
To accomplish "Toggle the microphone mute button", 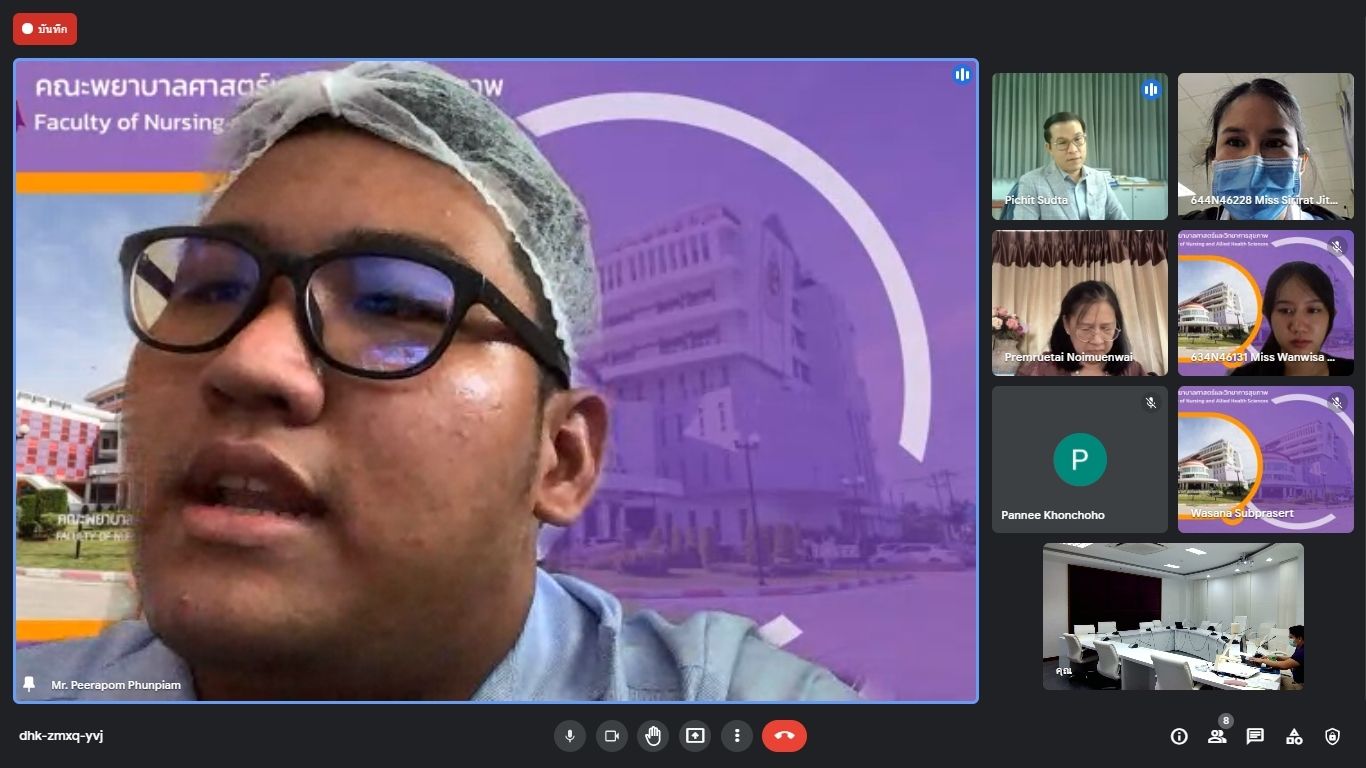I will tap(570, 736).
